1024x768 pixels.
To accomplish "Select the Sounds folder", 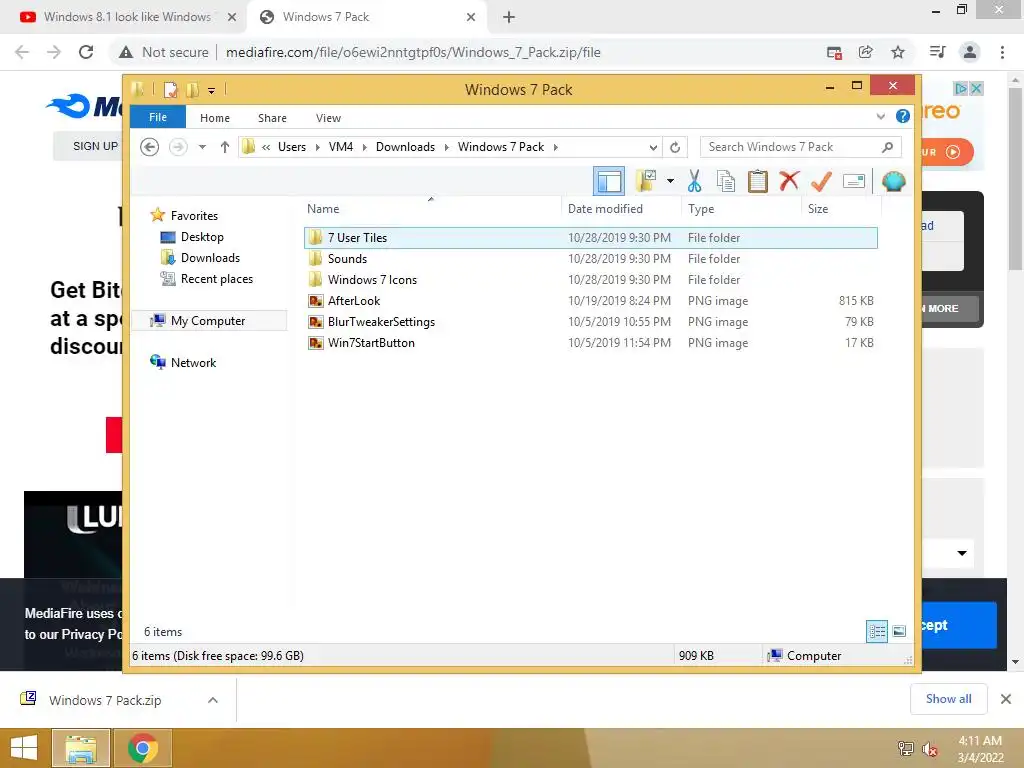I will [x=590, y=259].
